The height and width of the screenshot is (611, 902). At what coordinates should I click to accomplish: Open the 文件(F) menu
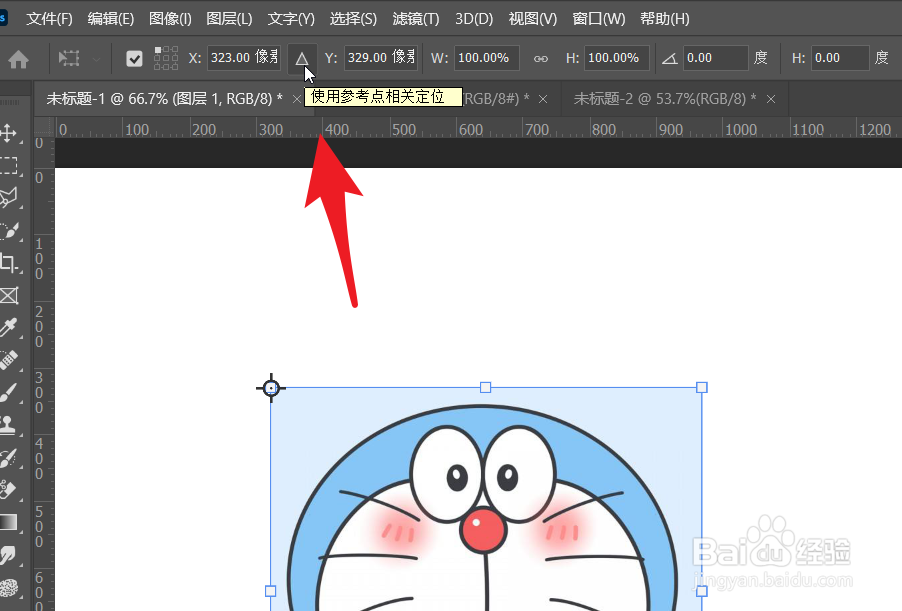pyautogui.click(x=49, y=19)
